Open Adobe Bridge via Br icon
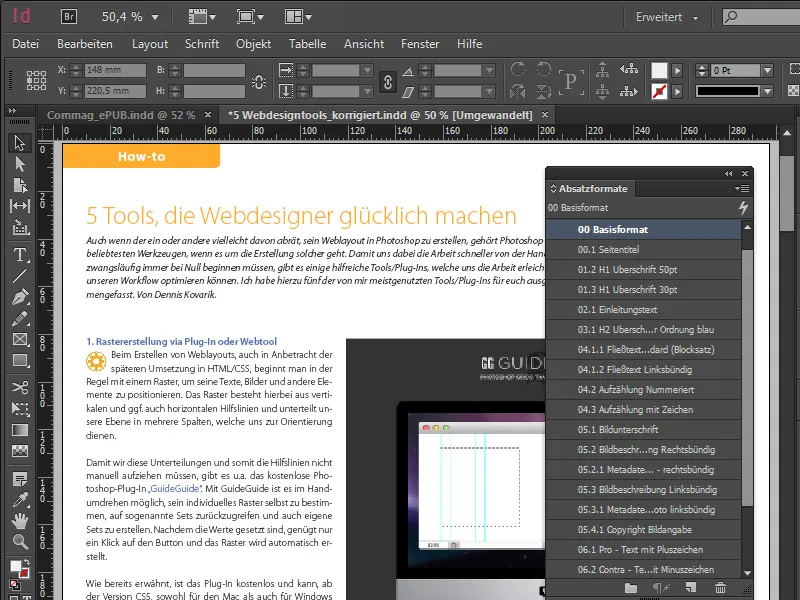800x600 pixels. point(69,17)
